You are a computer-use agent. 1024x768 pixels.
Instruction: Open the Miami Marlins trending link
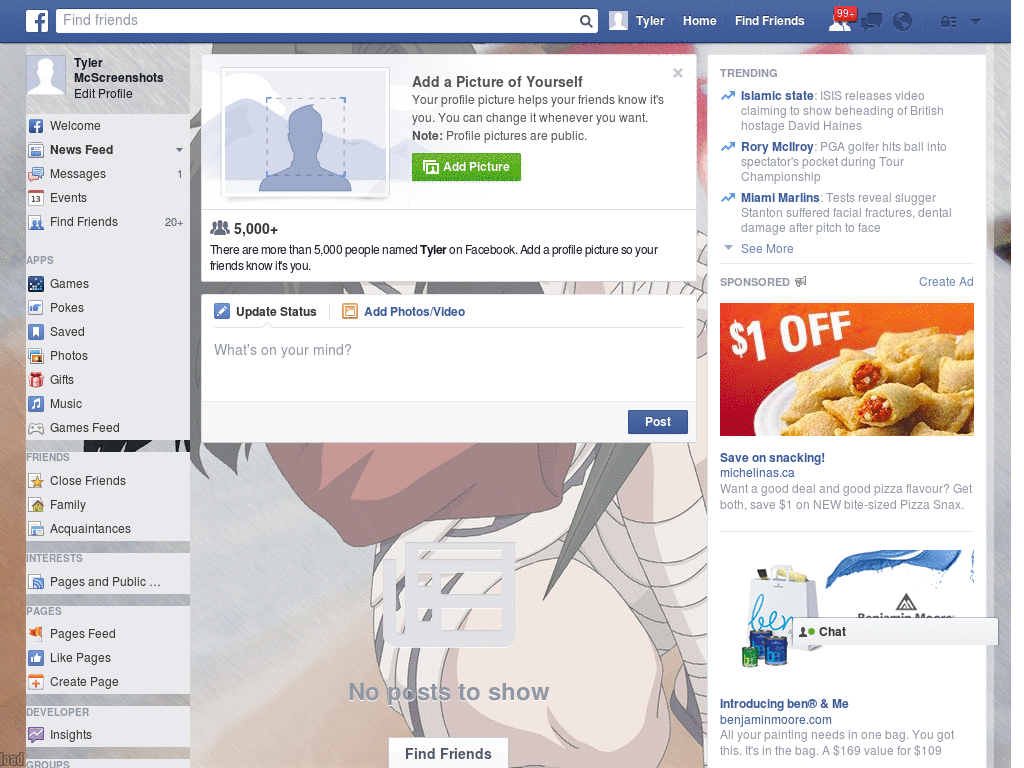pos(780,198)
